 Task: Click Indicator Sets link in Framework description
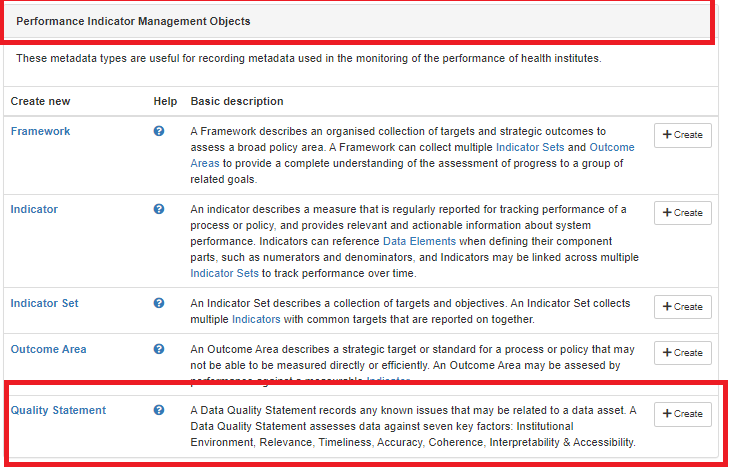pos(533,147)
